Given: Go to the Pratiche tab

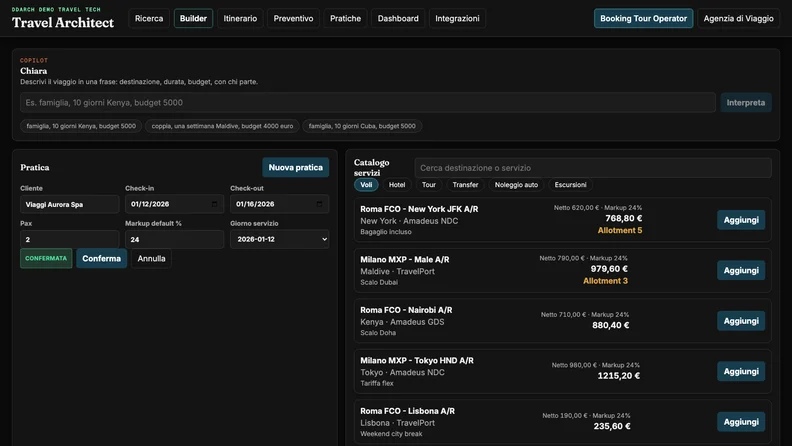Looking at the screenshot, I should pos(345,19).
